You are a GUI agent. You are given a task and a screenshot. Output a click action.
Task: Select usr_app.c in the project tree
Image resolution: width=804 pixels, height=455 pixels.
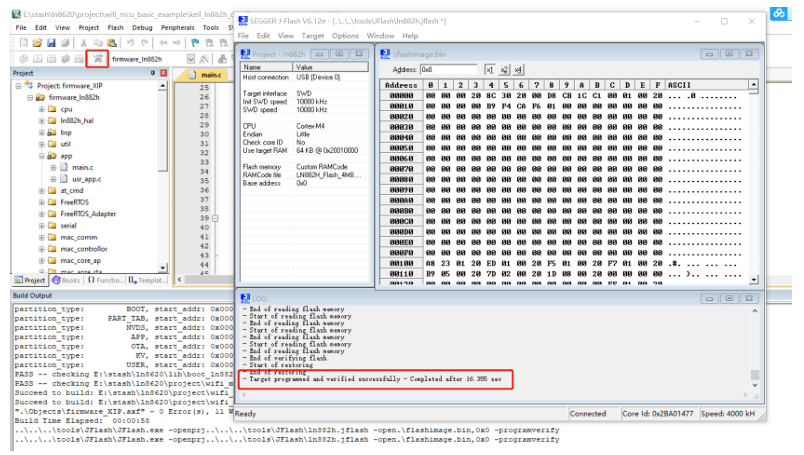[86, 179]
